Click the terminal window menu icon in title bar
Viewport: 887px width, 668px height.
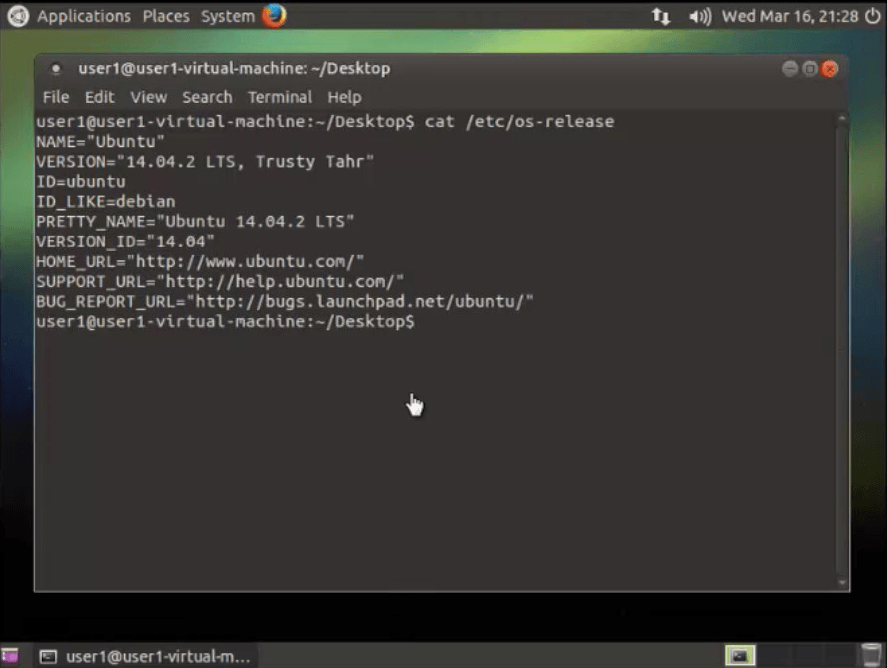(x=55, y=69)
